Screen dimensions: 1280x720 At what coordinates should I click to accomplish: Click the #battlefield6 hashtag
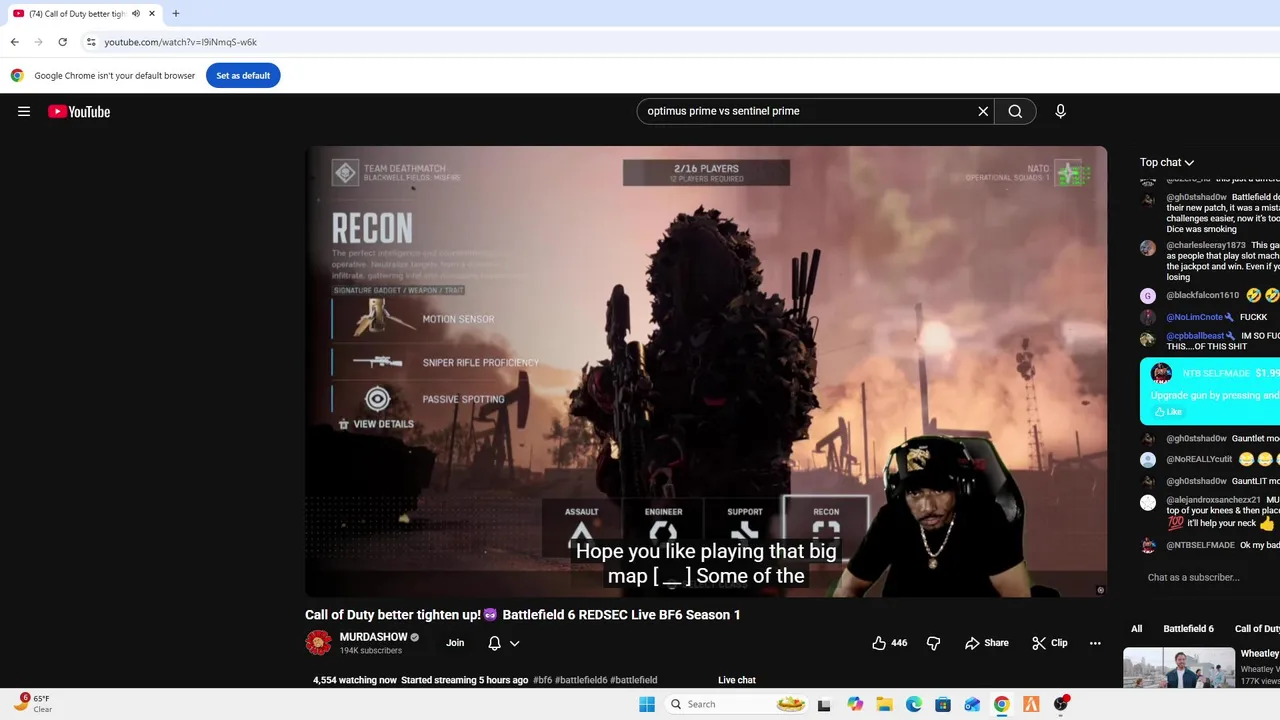pos(581,680)
